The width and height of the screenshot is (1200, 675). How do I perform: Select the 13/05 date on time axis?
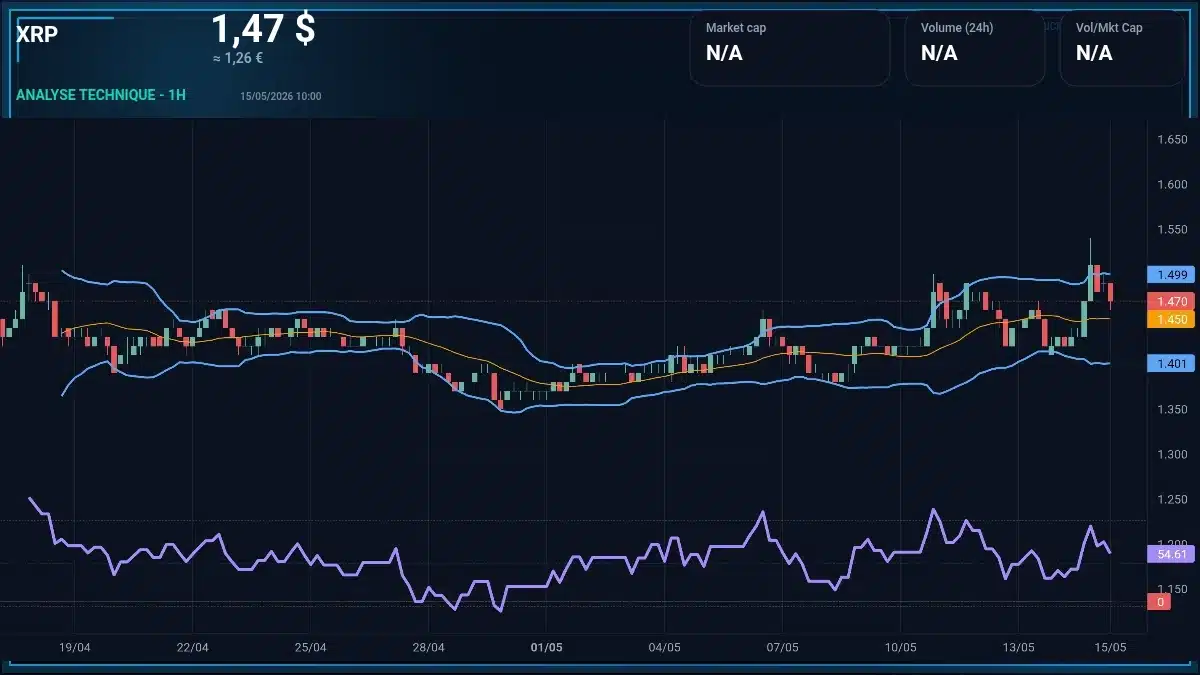click(x=1018, y=647)
